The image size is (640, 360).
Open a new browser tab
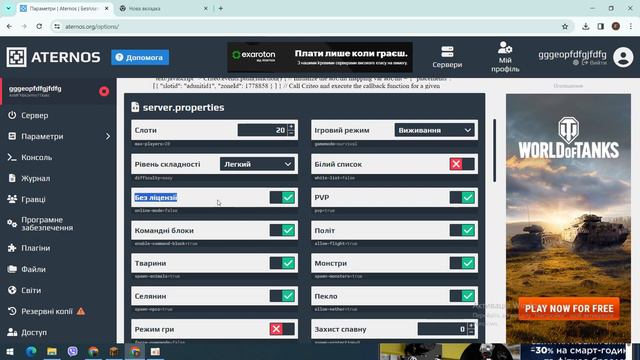(220, 8)
